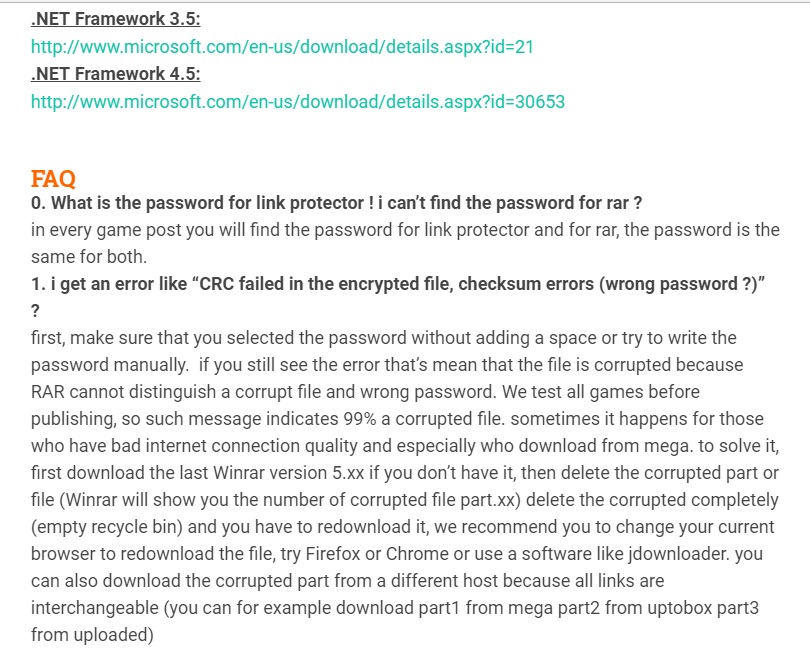Click the line starting "first, make sure that"

pyautogui.click(x=384, y=338)
